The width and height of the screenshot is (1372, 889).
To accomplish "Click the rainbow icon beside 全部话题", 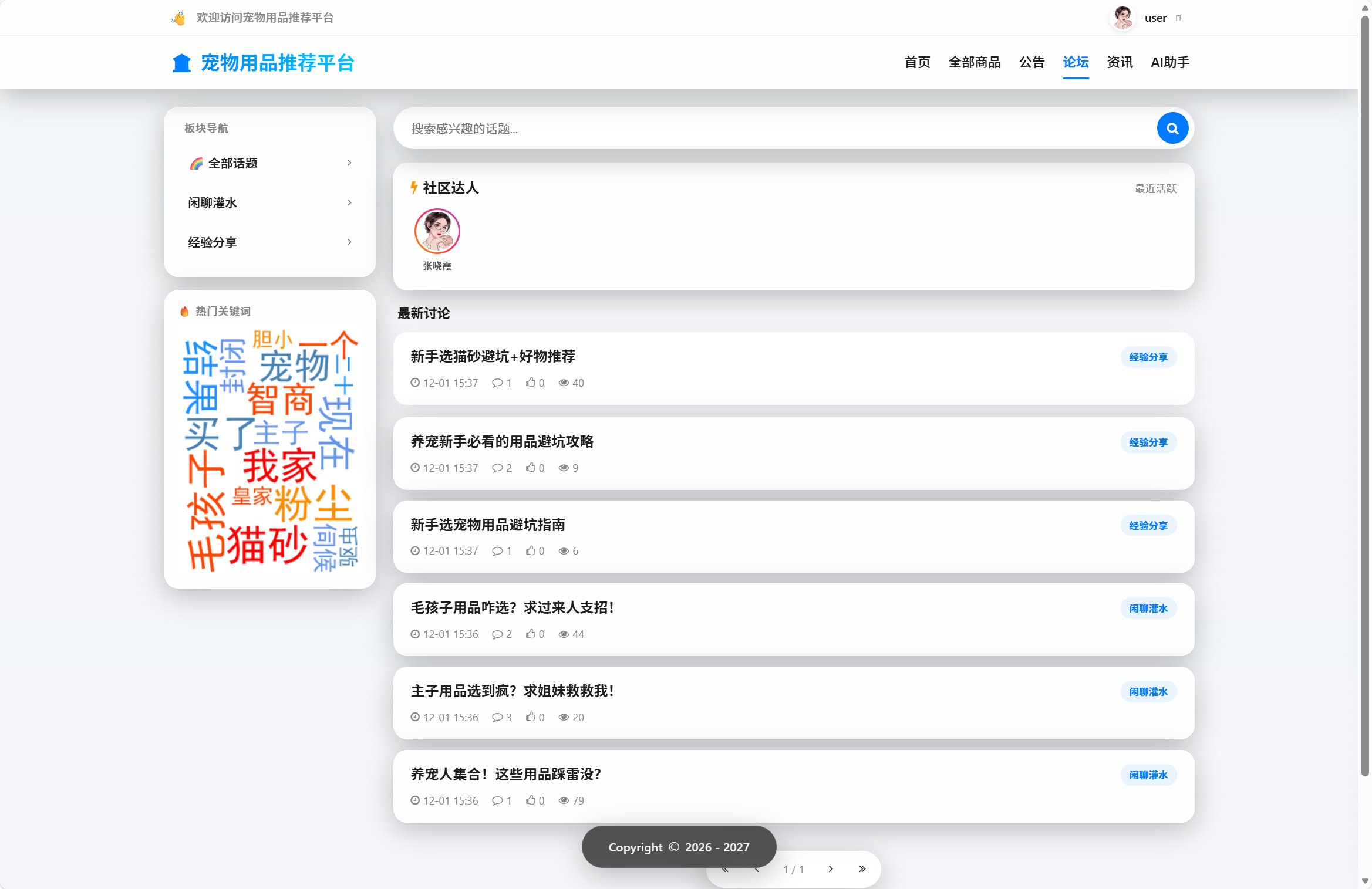I will click(195, 163).
